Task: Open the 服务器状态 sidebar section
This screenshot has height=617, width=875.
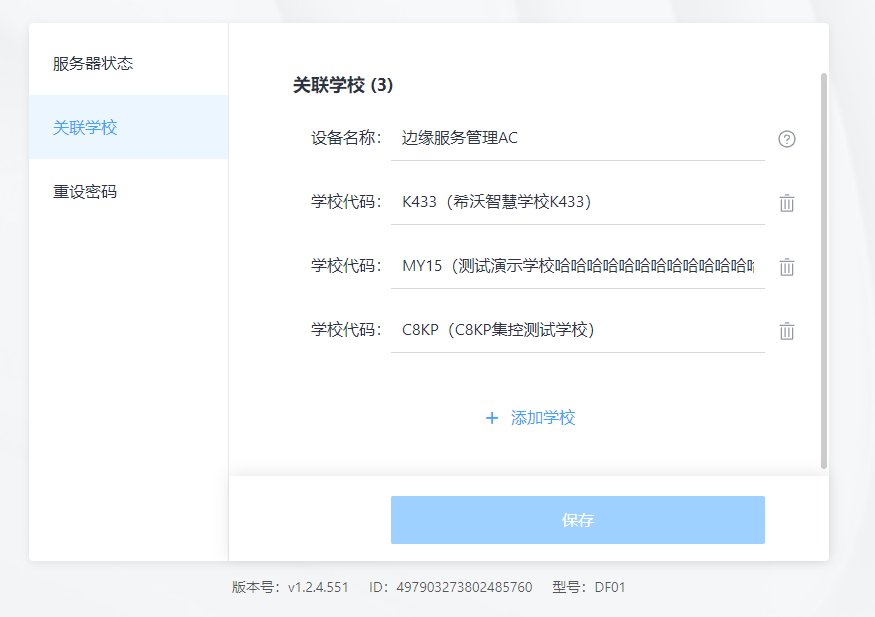Action: click(93, 64)
